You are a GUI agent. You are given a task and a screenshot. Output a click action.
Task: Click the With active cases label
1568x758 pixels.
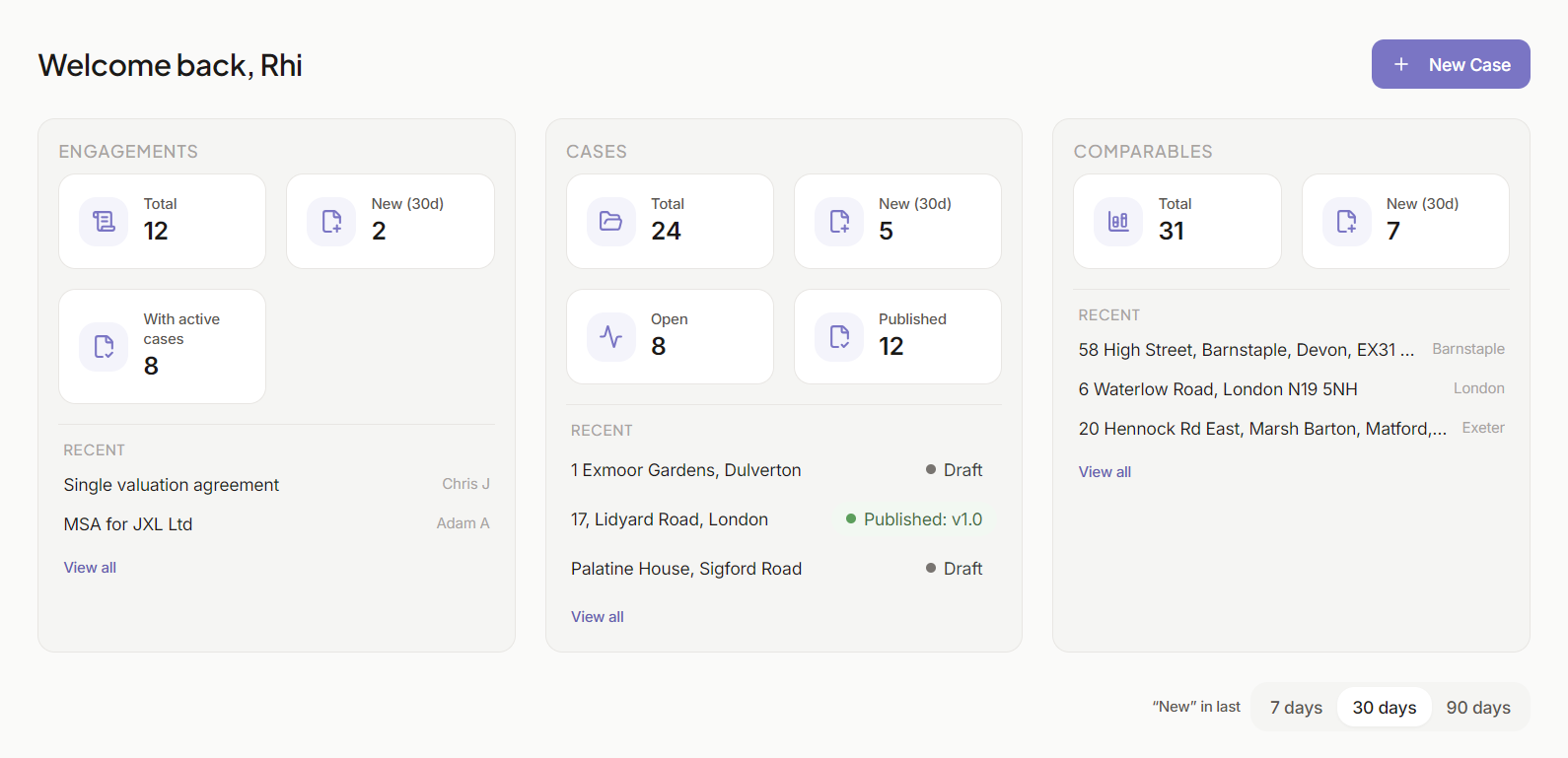coord(181,329)
